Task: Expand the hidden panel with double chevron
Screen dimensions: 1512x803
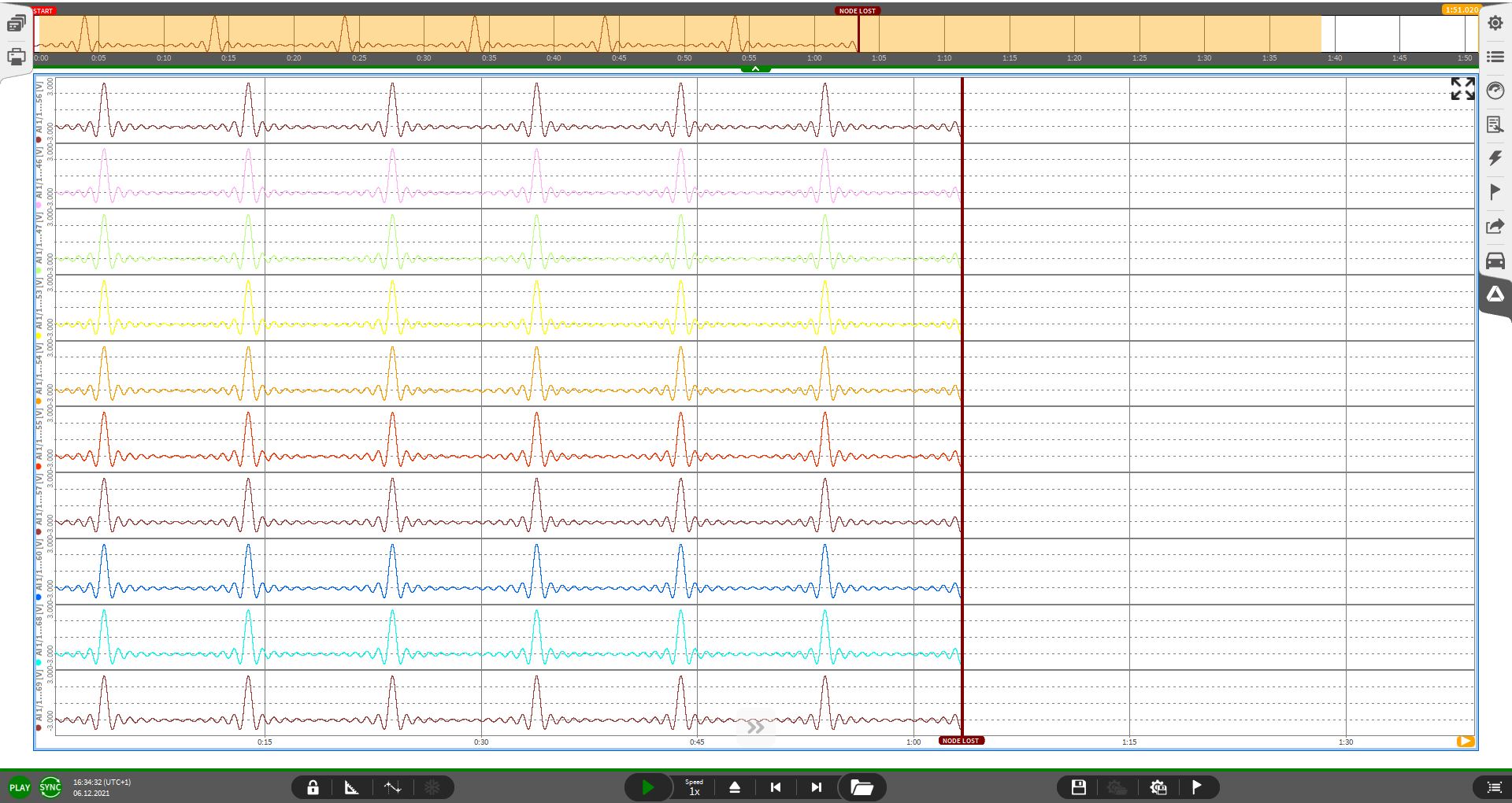Action: 755,726
